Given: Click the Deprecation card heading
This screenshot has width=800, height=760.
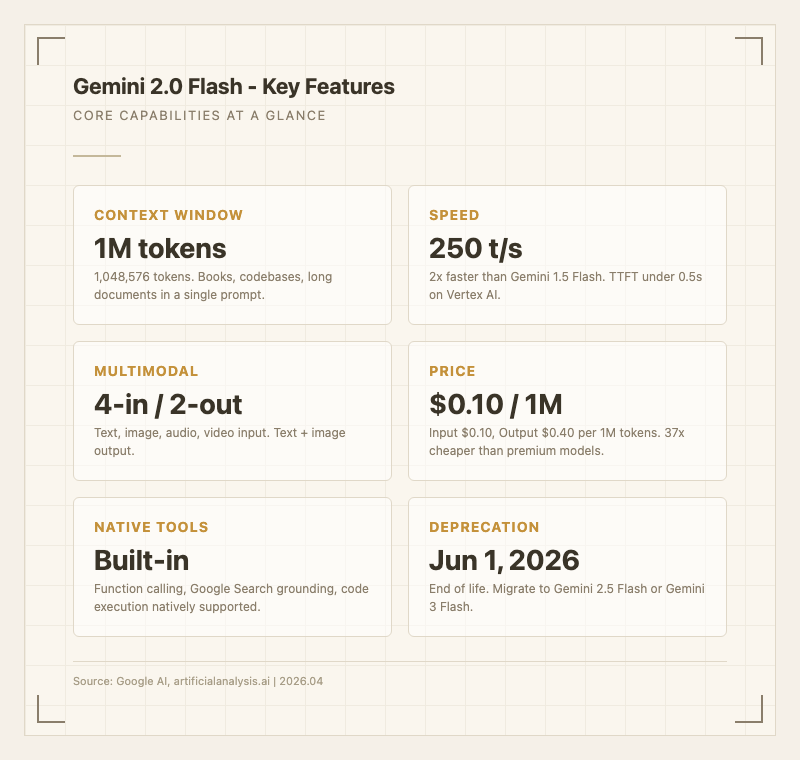Looking at the screenshot, I should [484, 527].
